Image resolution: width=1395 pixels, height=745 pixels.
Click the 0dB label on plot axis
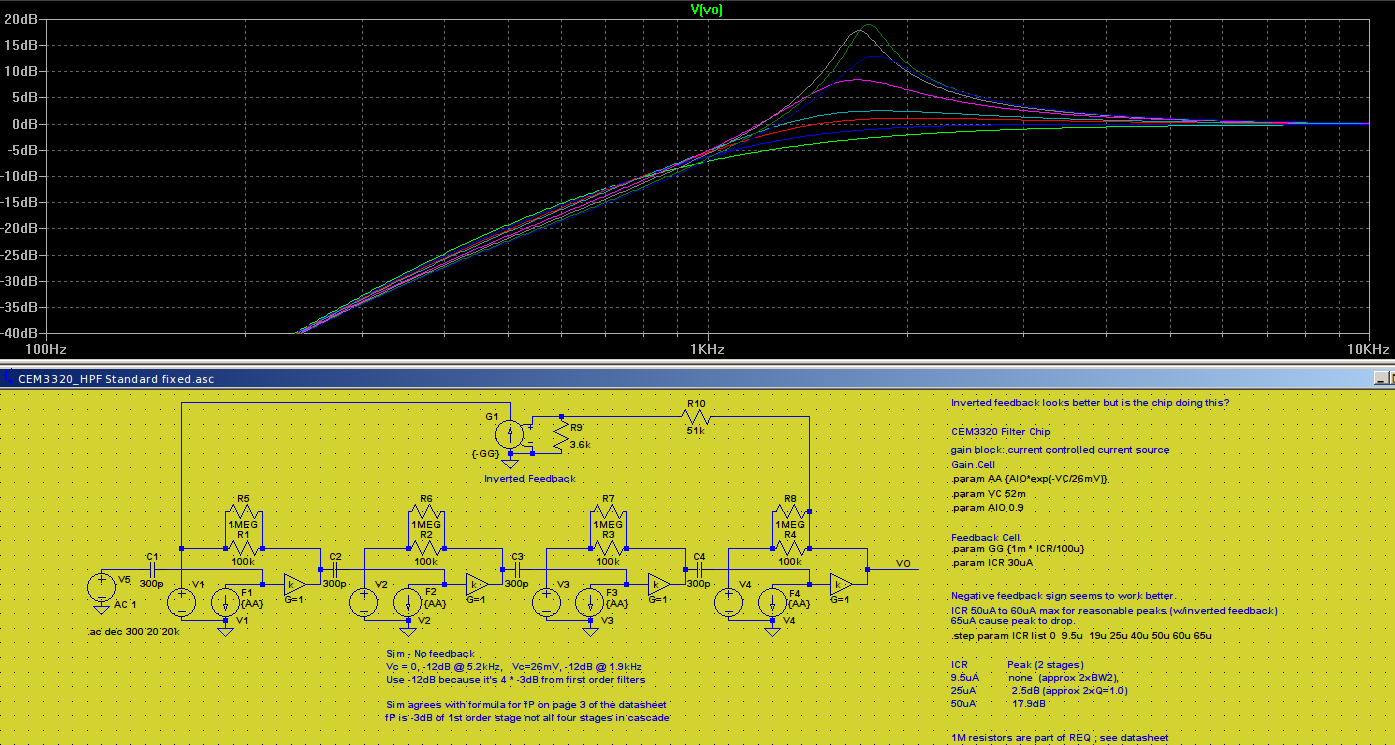26,124
